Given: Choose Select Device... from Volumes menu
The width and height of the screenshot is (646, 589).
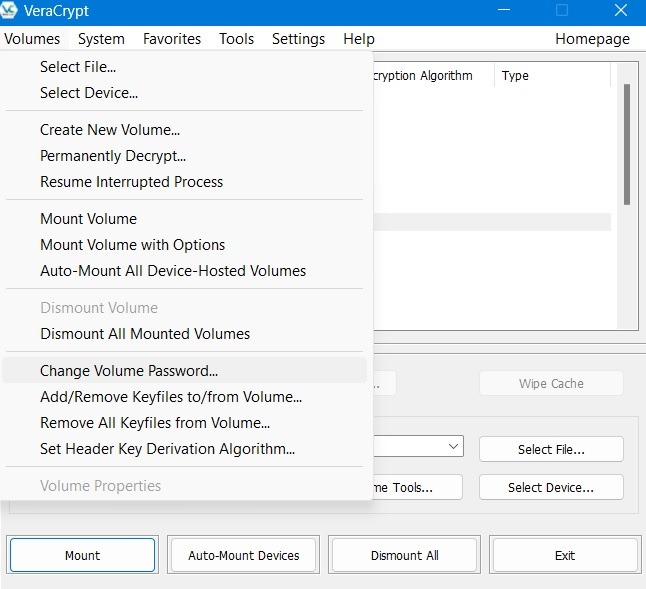Looking at the screenshot, I should tap(184, 93).
